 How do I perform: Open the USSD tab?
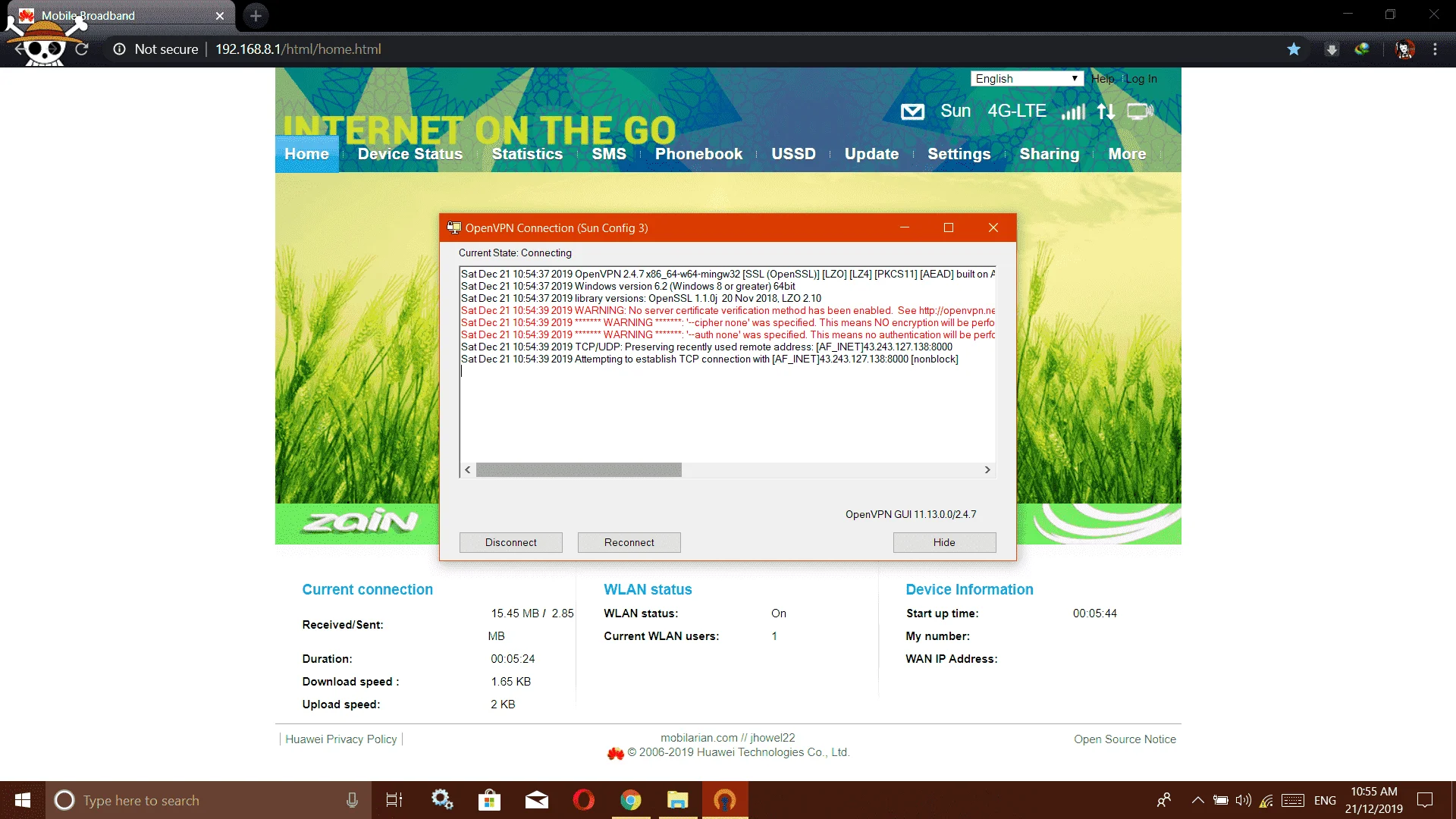click(x=794, y=154)
